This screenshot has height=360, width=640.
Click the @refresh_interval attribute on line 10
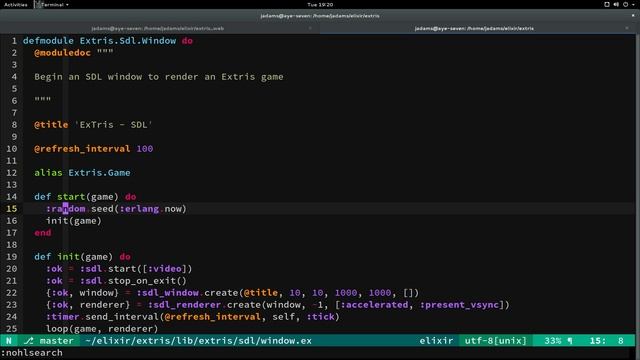pos(82,149)
